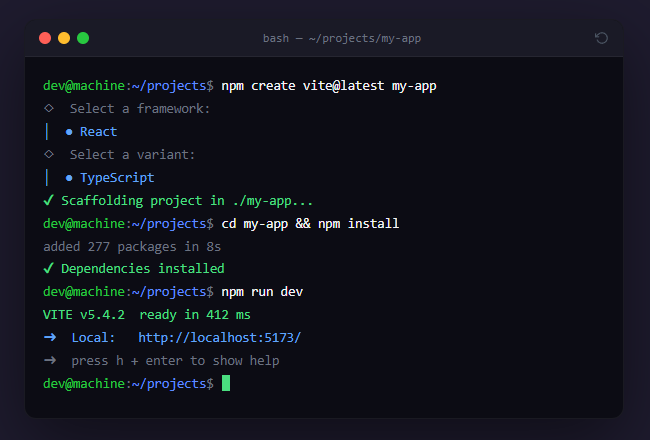Click the 'npm run dev' command
This screenshot has height=440, width=650.
click(262, 292)
